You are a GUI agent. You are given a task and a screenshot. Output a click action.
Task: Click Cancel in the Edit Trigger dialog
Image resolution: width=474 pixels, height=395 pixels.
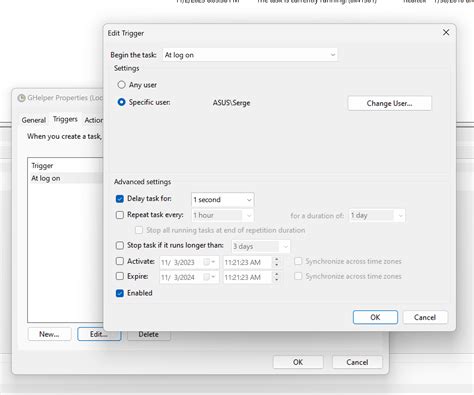(425, 317)
